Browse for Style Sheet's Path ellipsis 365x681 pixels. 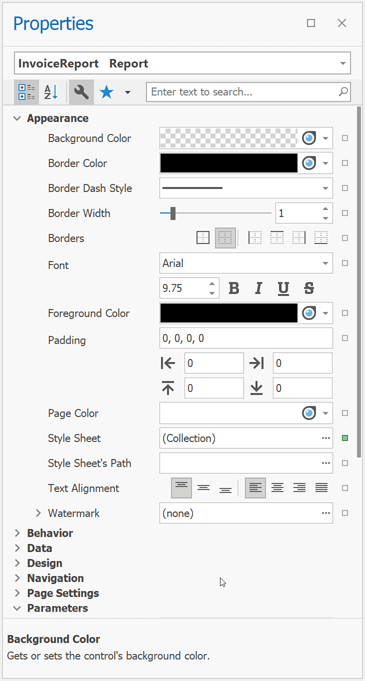click(x=326, y=463)
